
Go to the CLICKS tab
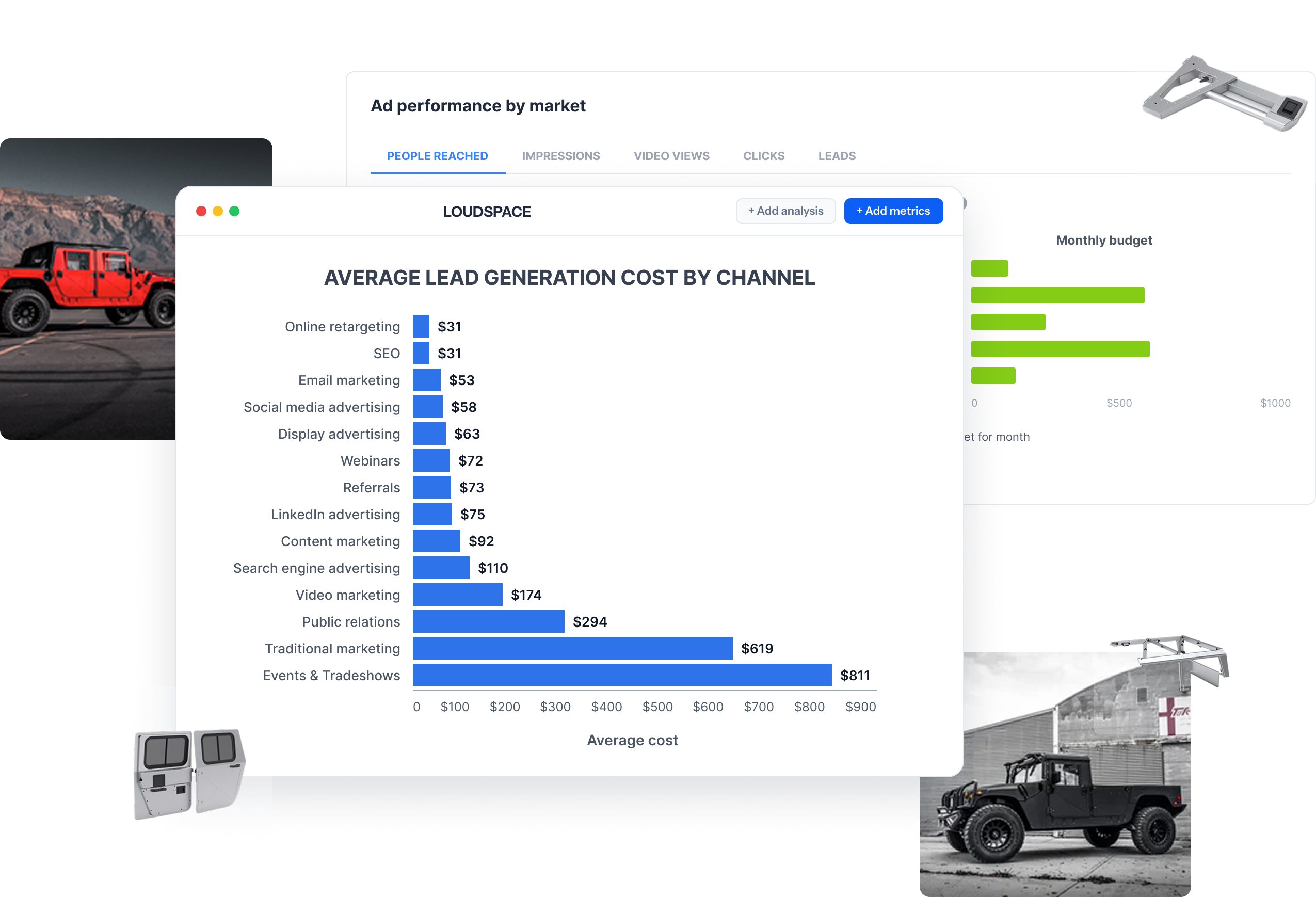763,156
